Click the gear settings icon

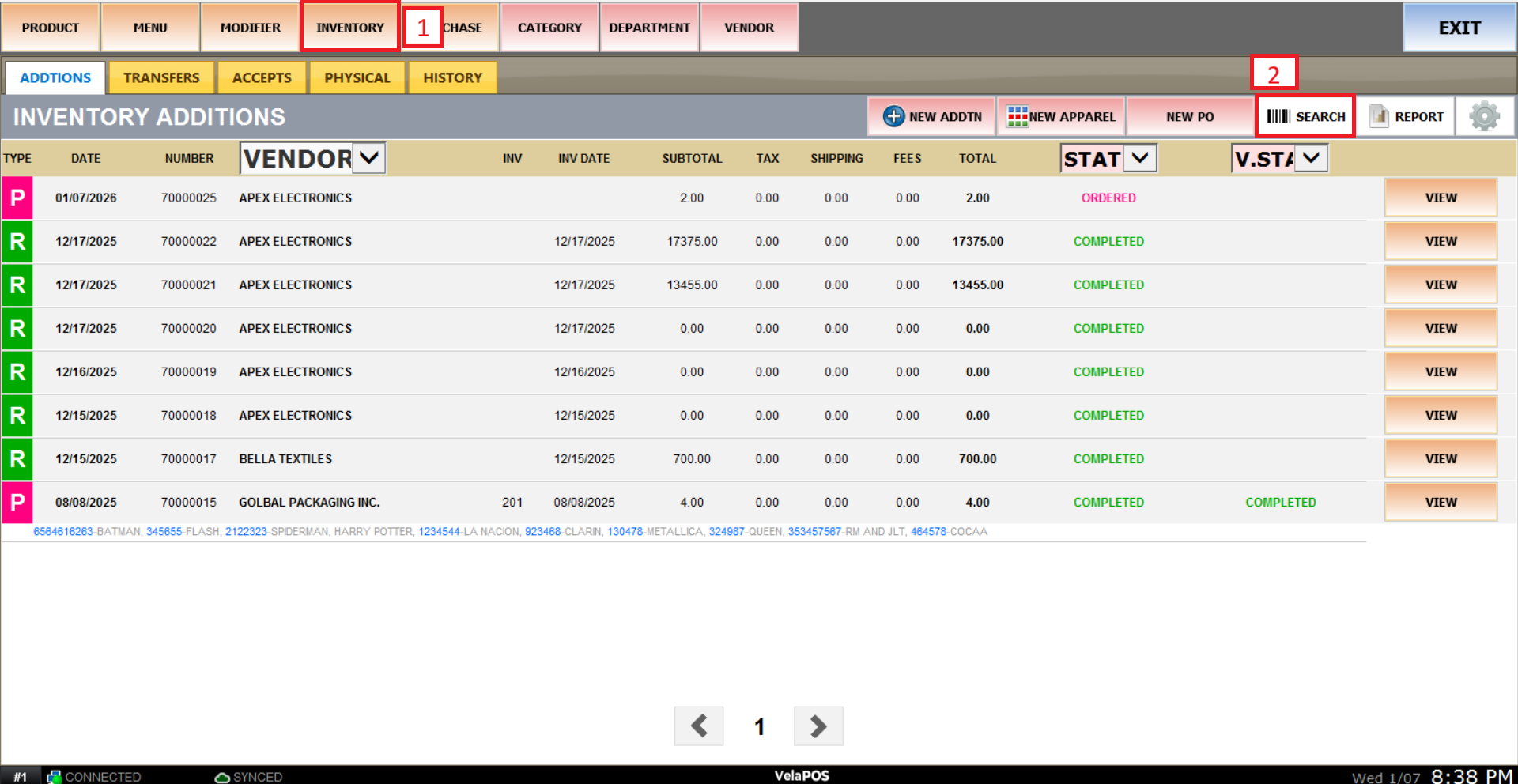tap(1484, 116)
